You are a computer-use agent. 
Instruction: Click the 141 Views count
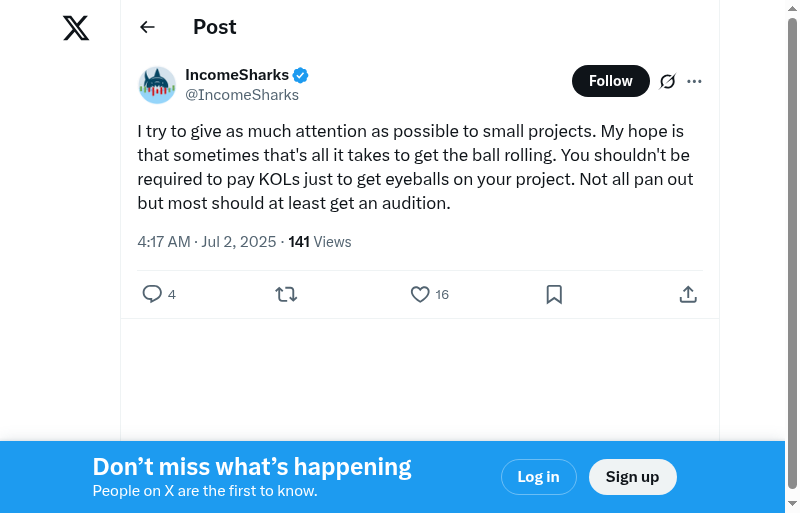[320, 242]
